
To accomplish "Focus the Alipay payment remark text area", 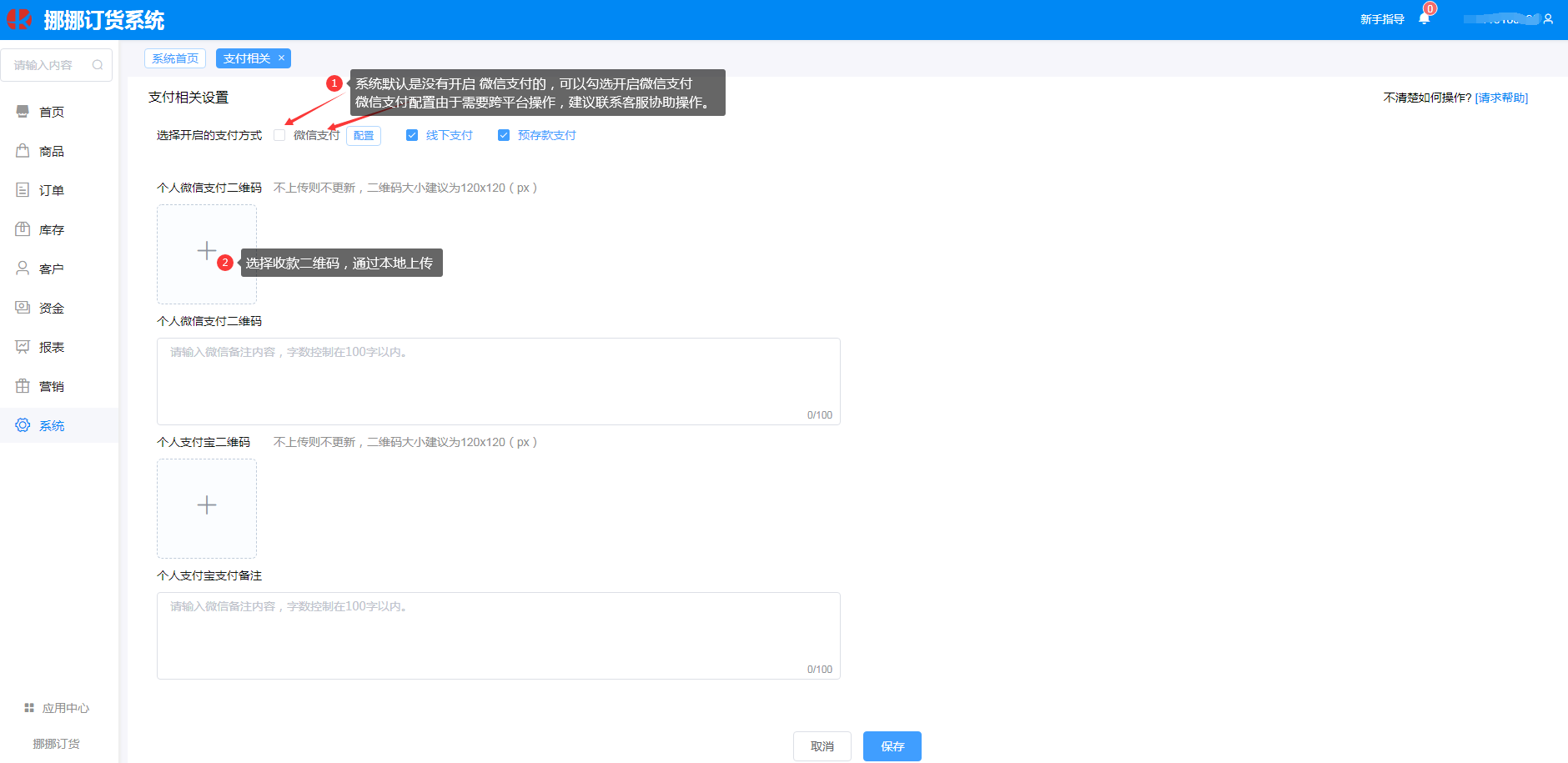I will pyautogui.click(x=498, y=635).
